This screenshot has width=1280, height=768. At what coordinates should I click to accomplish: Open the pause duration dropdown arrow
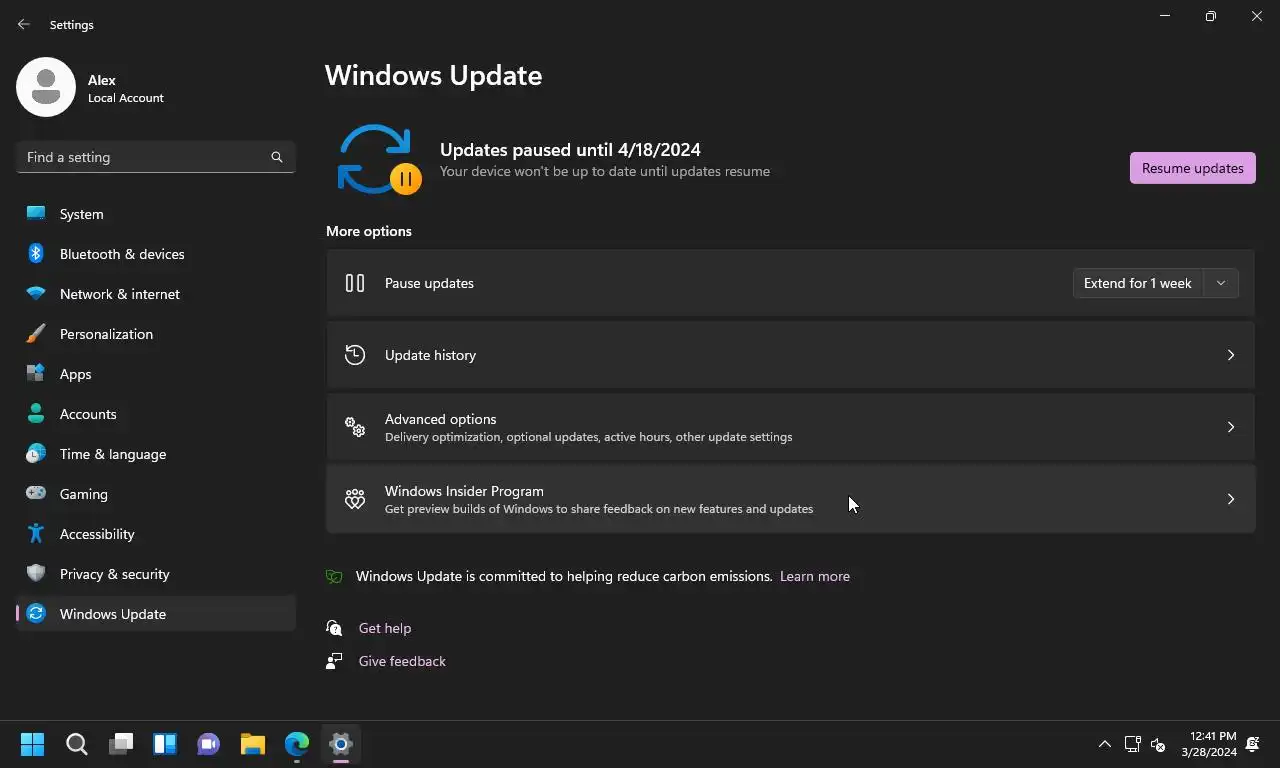click(x=1221, y=283)
